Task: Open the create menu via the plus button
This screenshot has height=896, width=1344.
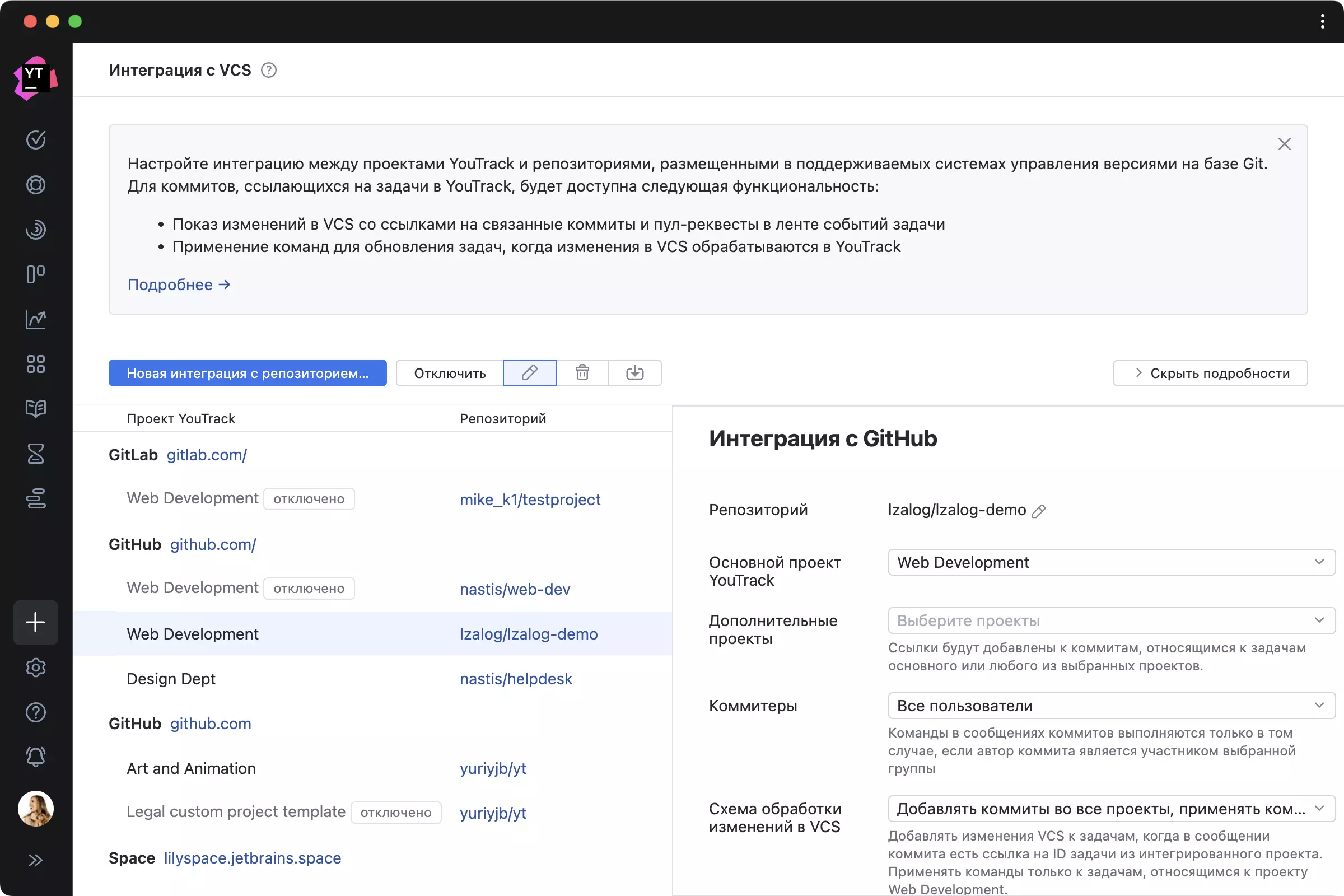Action: (x=36, y=622)
